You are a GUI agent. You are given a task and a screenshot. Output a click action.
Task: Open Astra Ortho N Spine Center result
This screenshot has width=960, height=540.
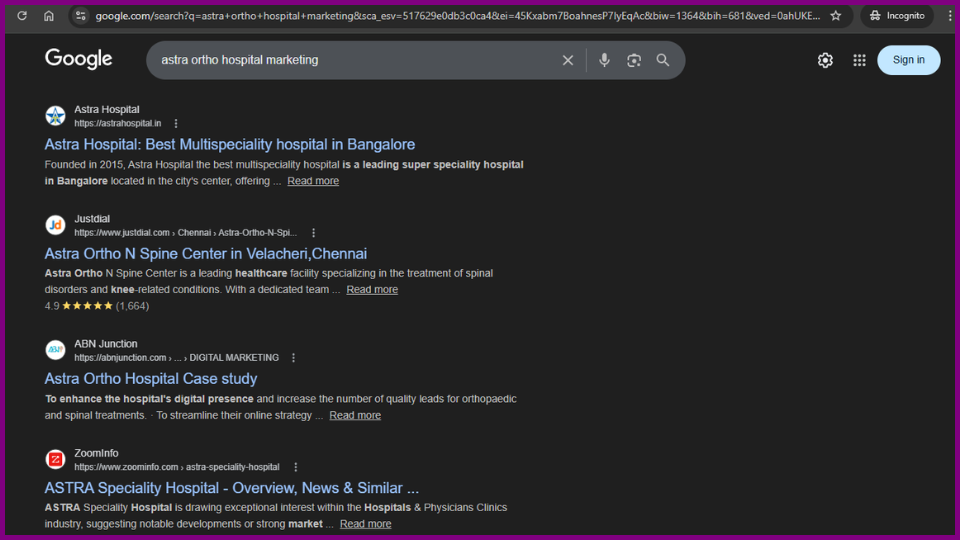(206, 253)
